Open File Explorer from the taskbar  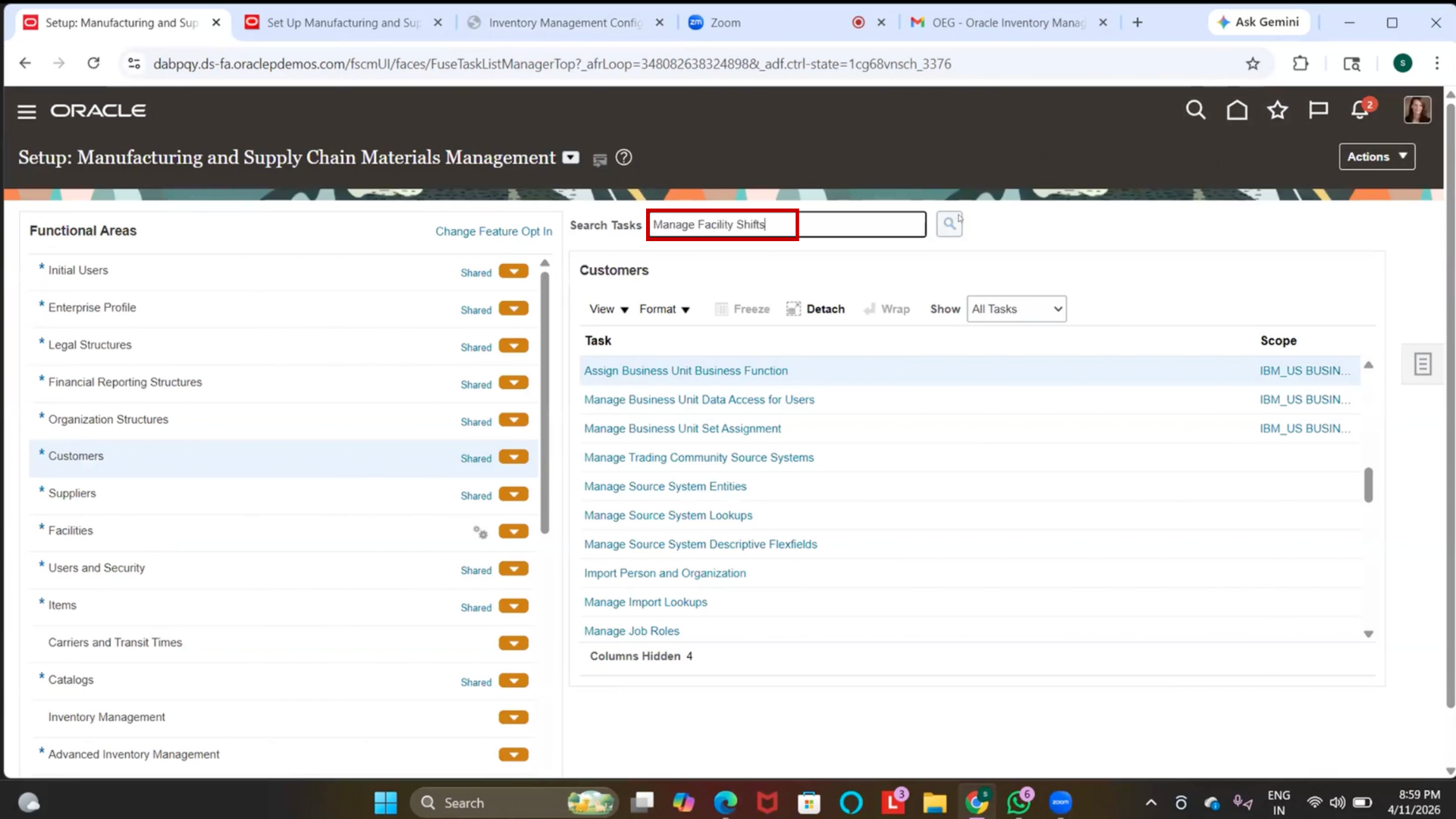click(x=934, y=802)
